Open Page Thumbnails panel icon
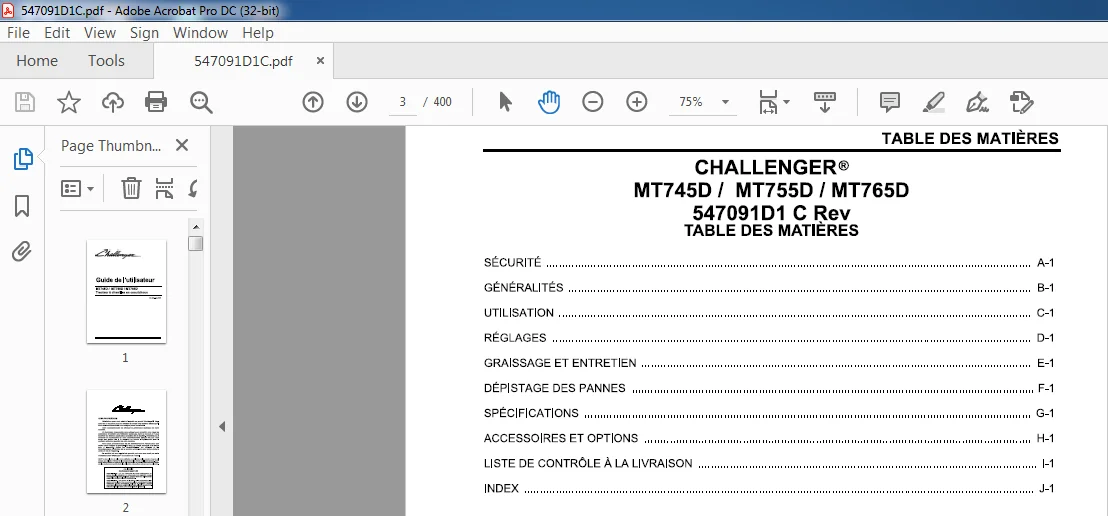This screenshot has width=1108, height=516. 23,159
